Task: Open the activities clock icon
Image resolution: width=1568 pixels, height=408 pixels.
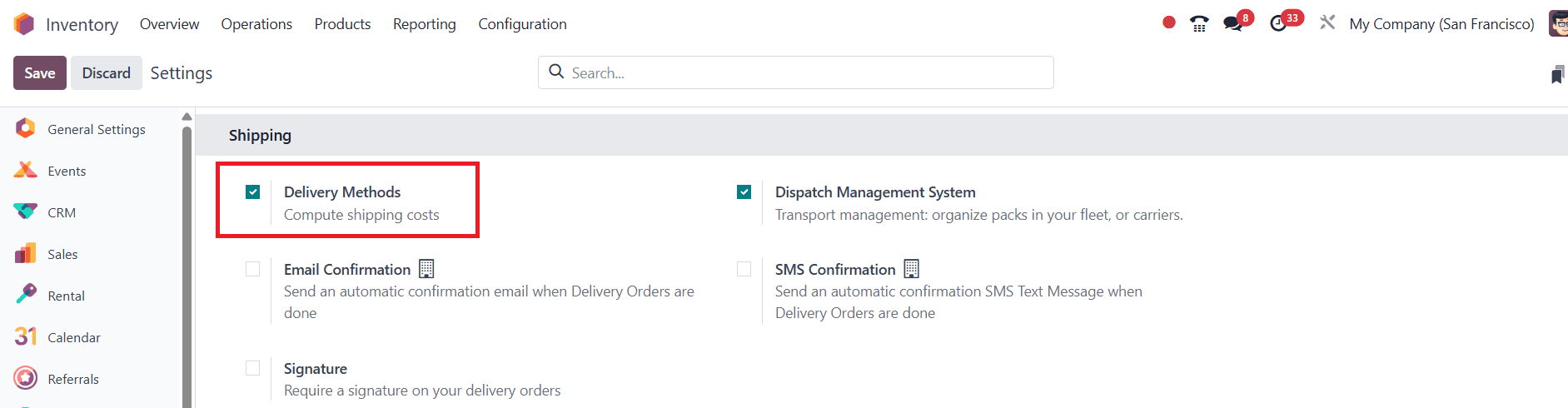Action: (x=1278, y=24)
